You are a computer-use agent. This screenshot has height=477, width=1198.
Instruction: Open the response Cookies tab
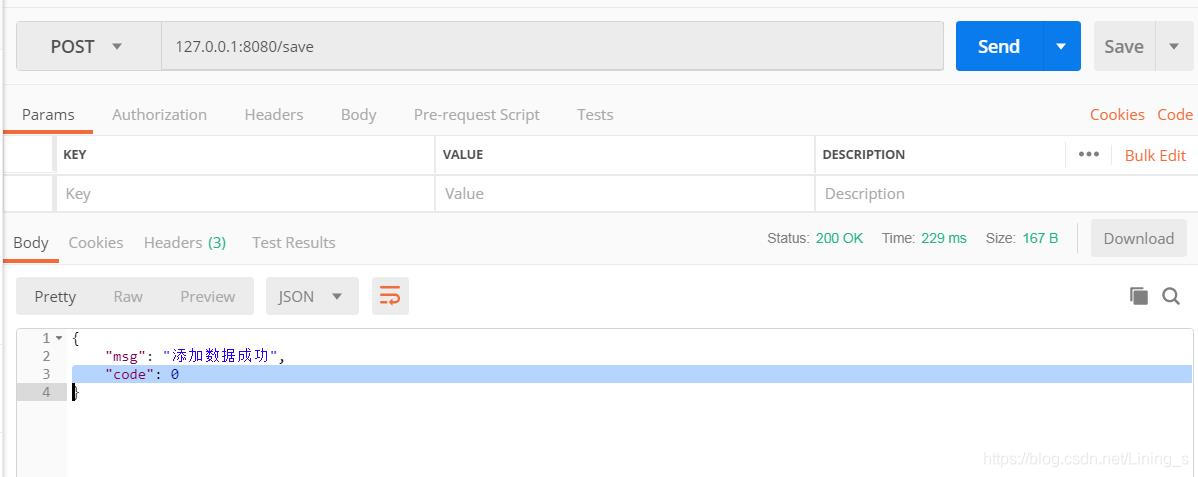[x=96, y=242]
